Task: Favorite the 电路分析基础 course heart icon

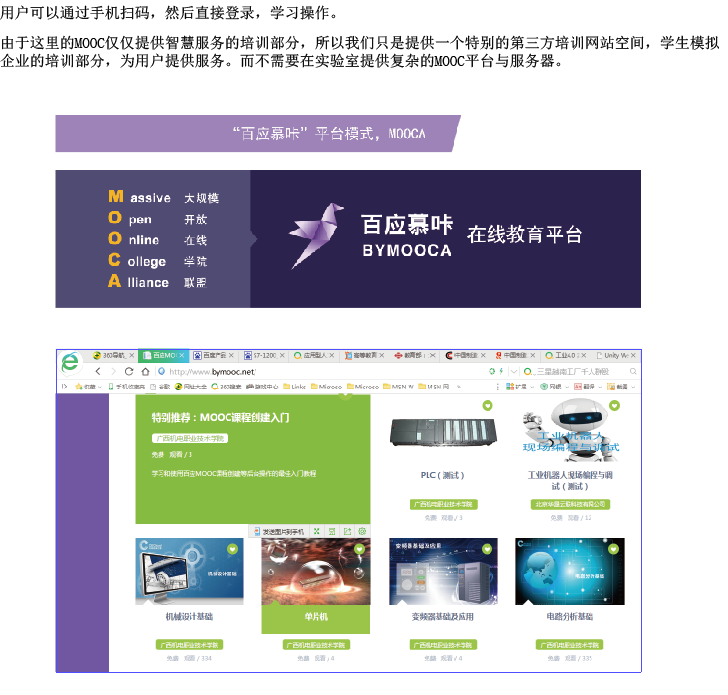Action: pyautogui.click(x=613, y=549)
